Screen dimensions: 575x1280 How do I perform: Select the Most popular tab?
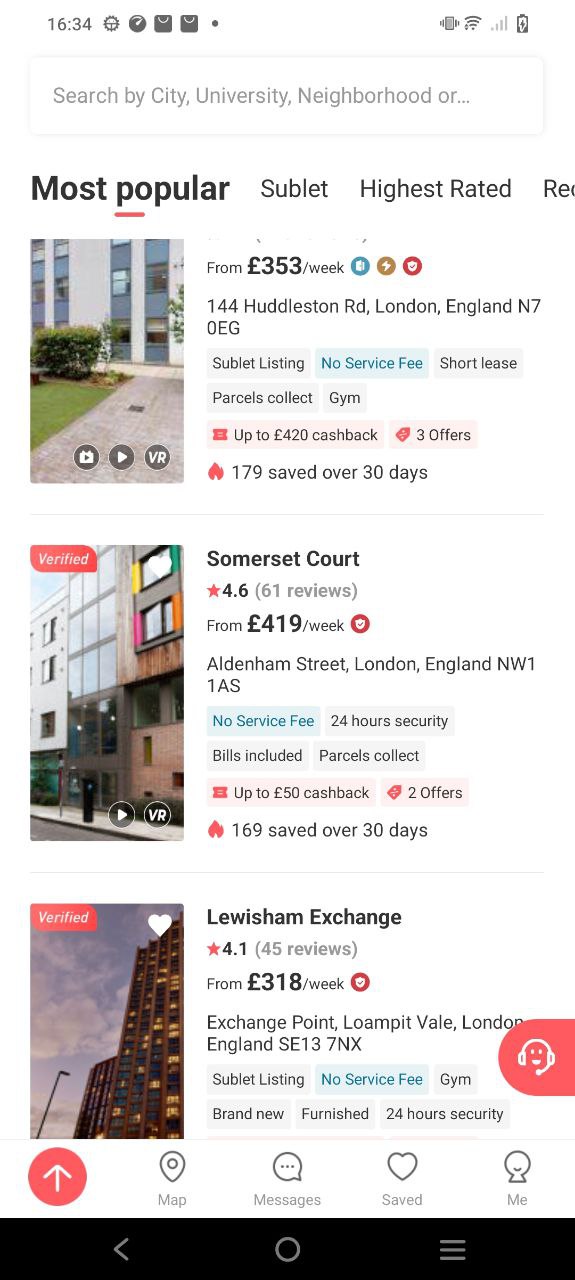(x=130, y=189)
